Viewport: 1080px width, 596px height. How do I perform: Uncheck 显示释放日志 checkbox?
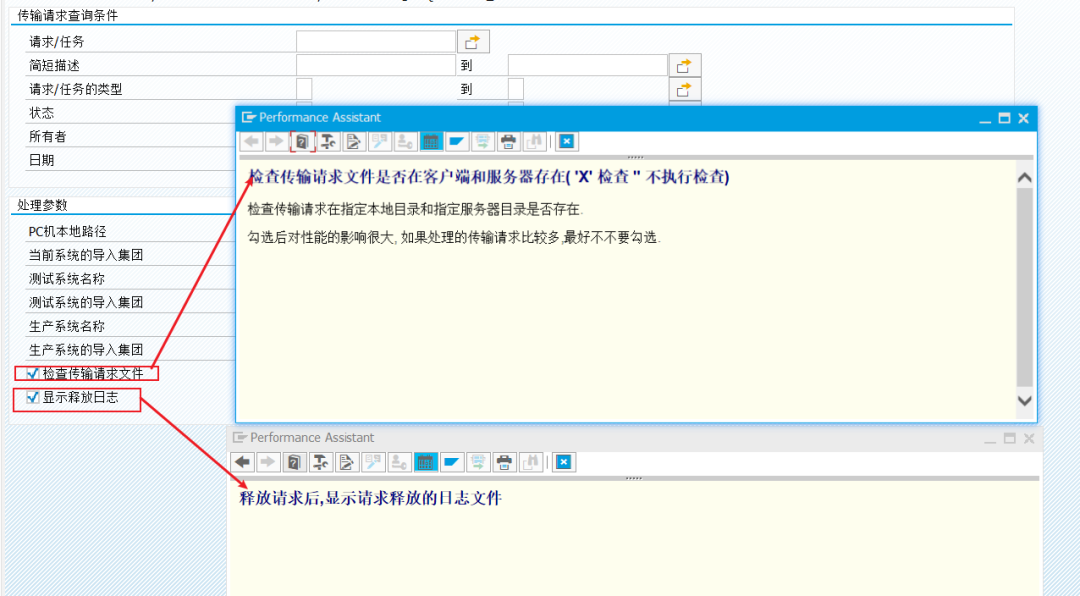coord(32,397)
